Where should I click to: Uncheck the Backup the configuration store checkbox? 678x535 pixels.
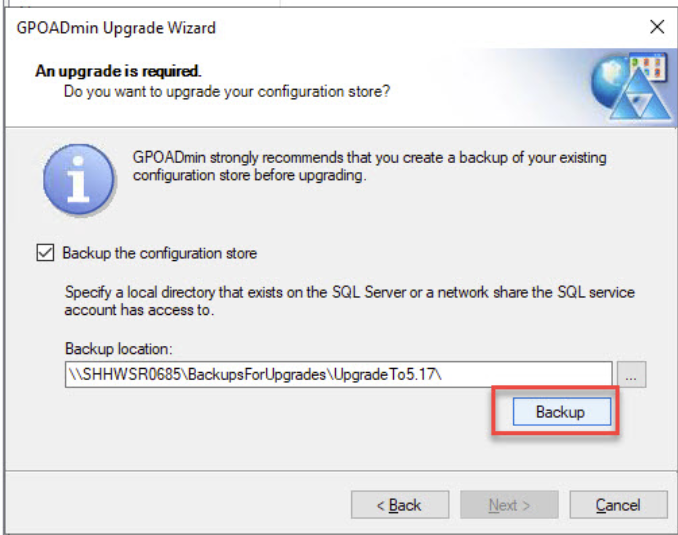pos(45,254)
